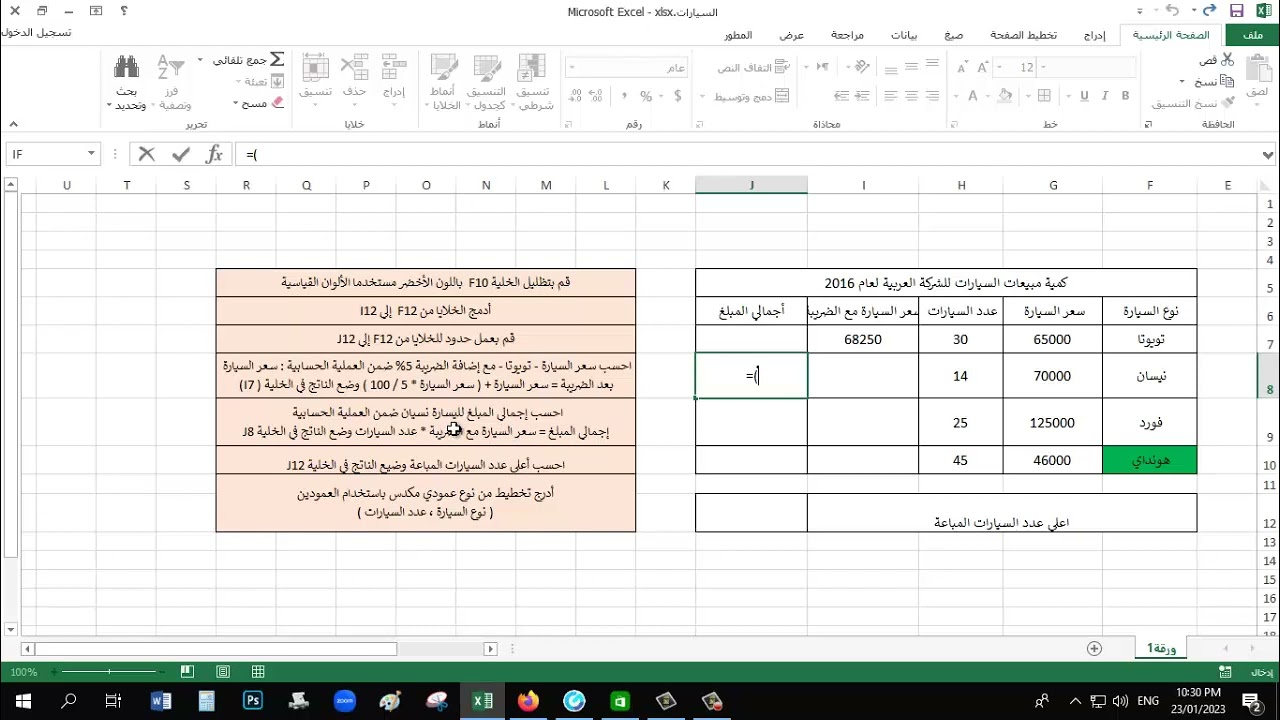Switch to Page Layout view in status bar
1280x720 pixels.
223,672
